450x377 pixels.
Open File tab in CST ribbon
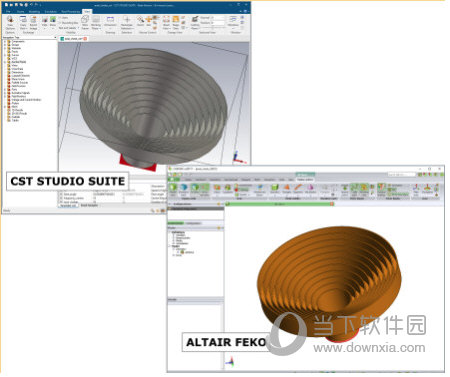(x=8, y=12)
